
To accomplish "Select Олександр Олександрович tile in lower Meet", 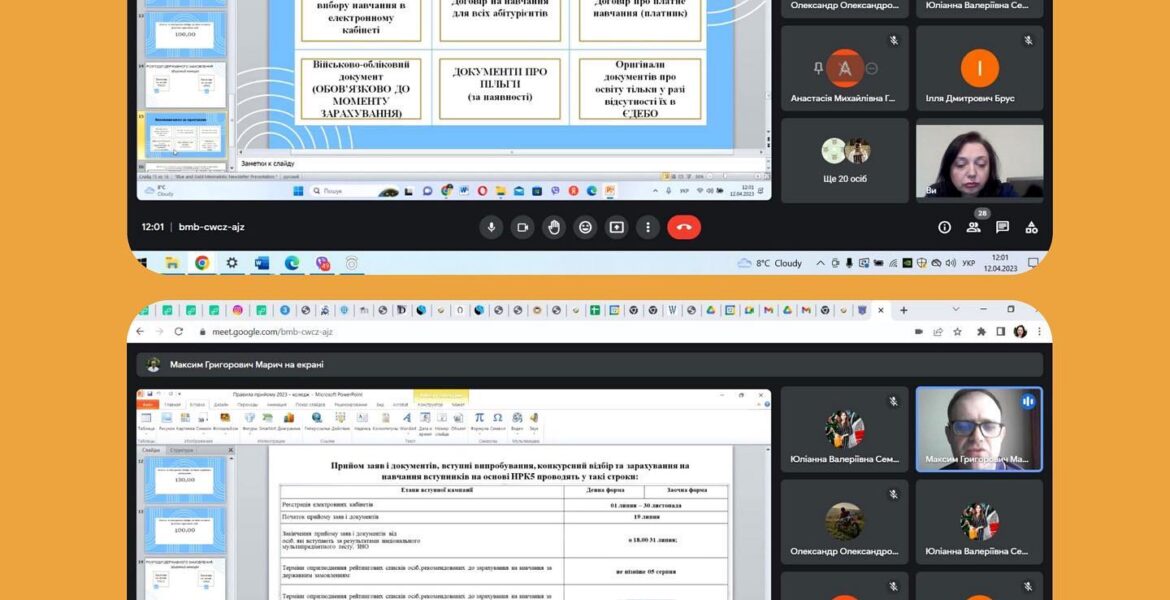I will (845, 522).
